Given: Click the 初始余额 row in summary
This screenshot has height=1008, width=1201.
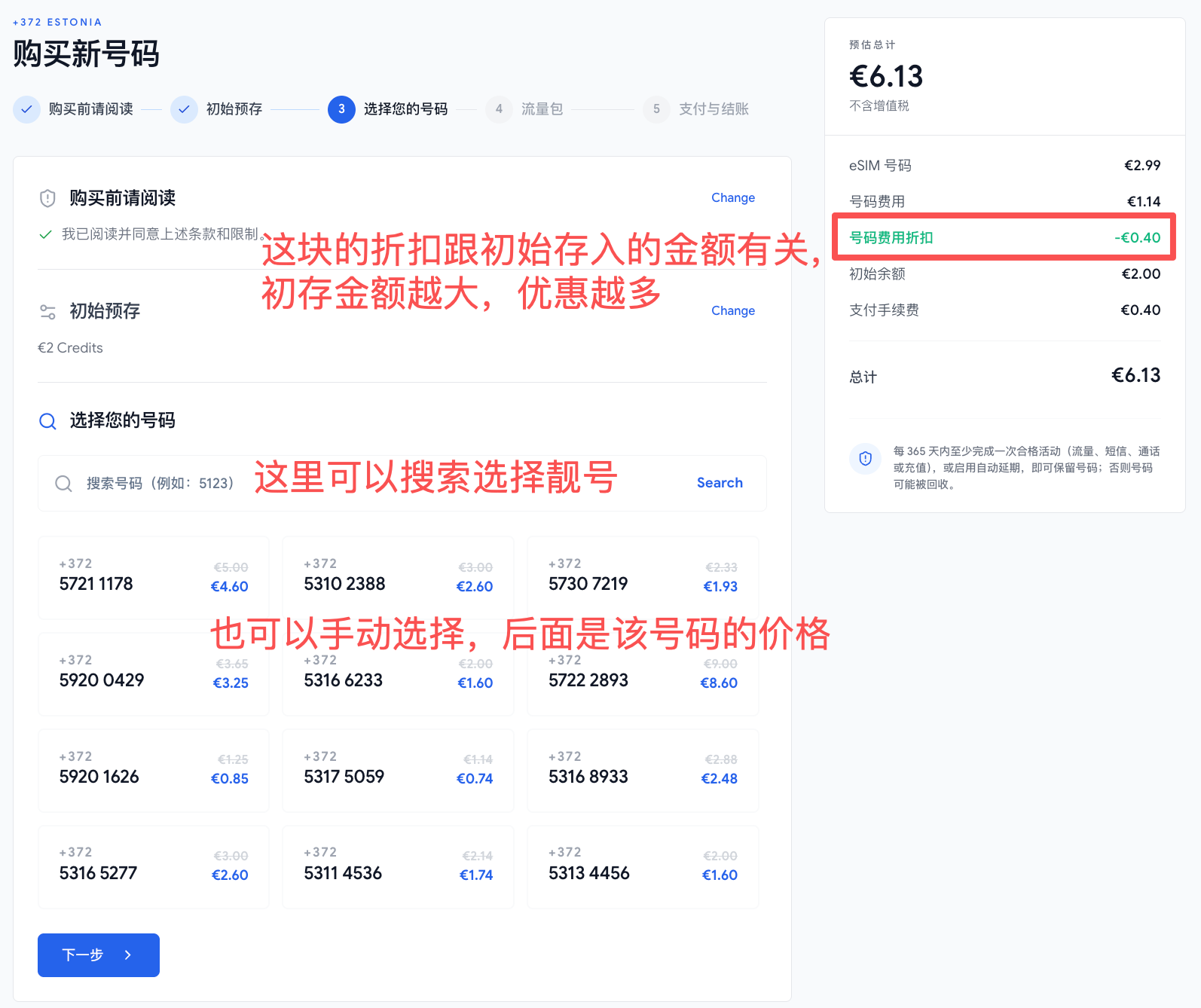Looking at the screenshot, I should [x=1004, y=273].
